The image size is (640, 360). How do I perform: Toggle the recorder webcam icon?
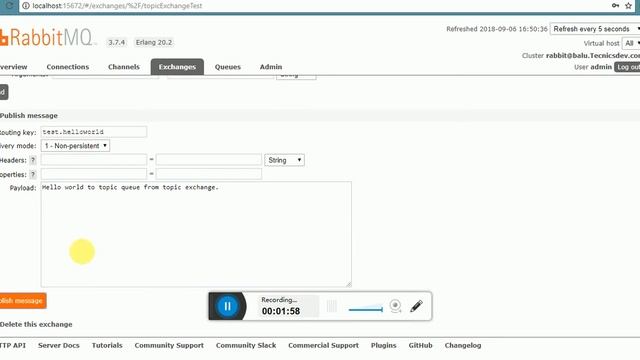coord(395,306)
